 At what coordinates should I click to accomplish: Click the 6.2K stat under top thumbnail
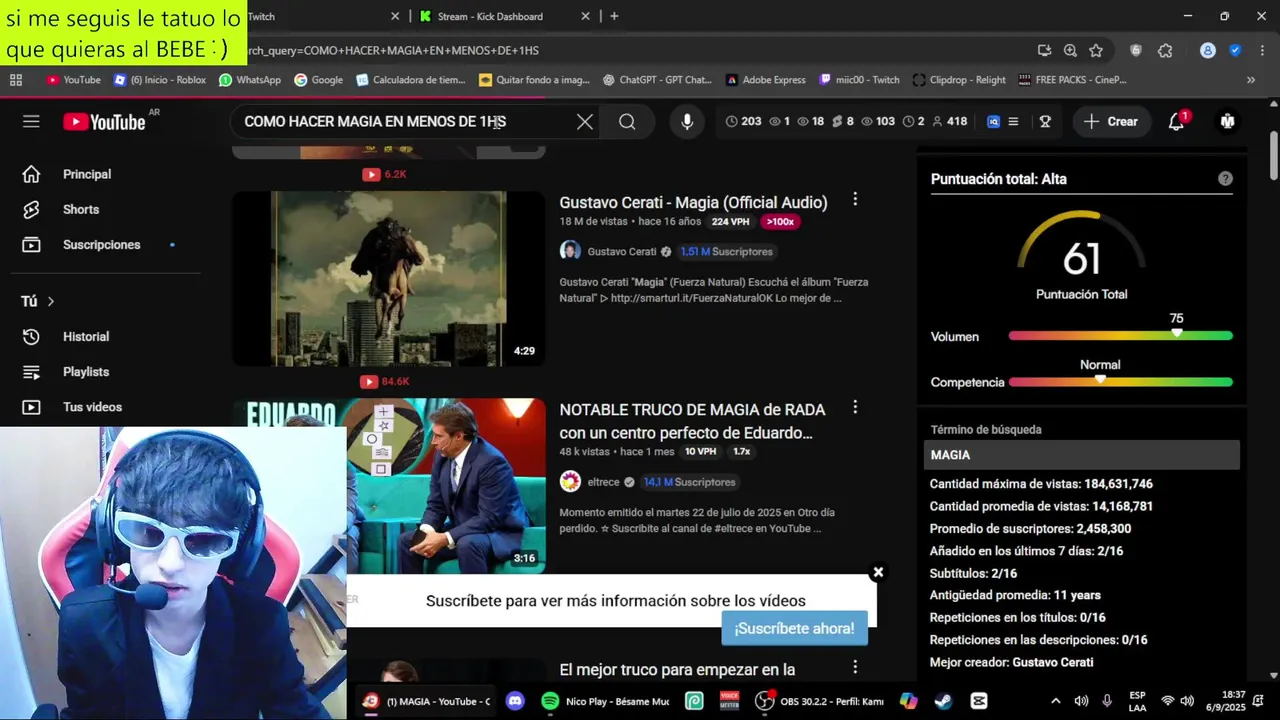[x=385, y=174]
